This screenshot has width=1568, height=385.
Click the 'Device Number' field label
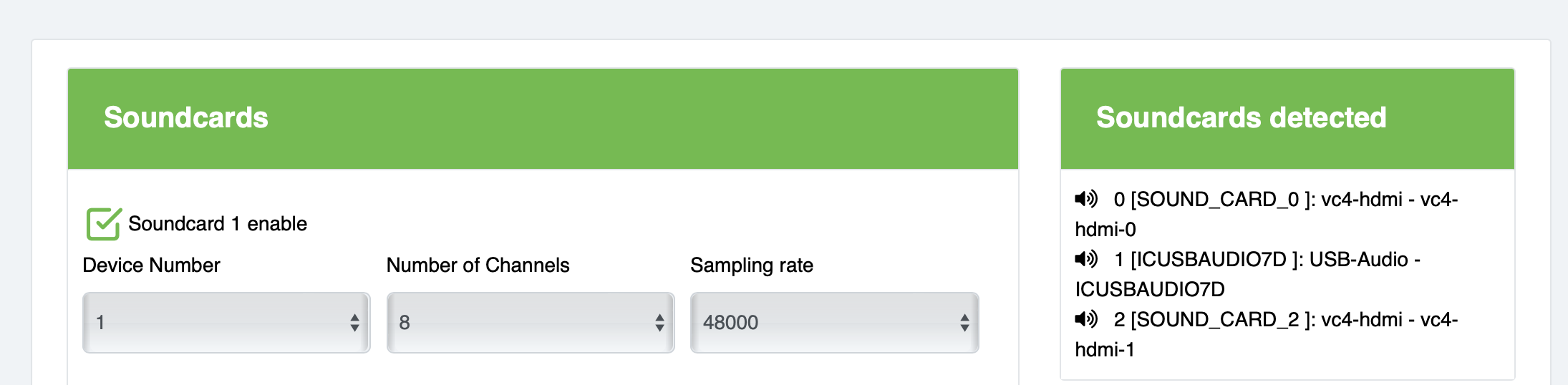(151, 265)
